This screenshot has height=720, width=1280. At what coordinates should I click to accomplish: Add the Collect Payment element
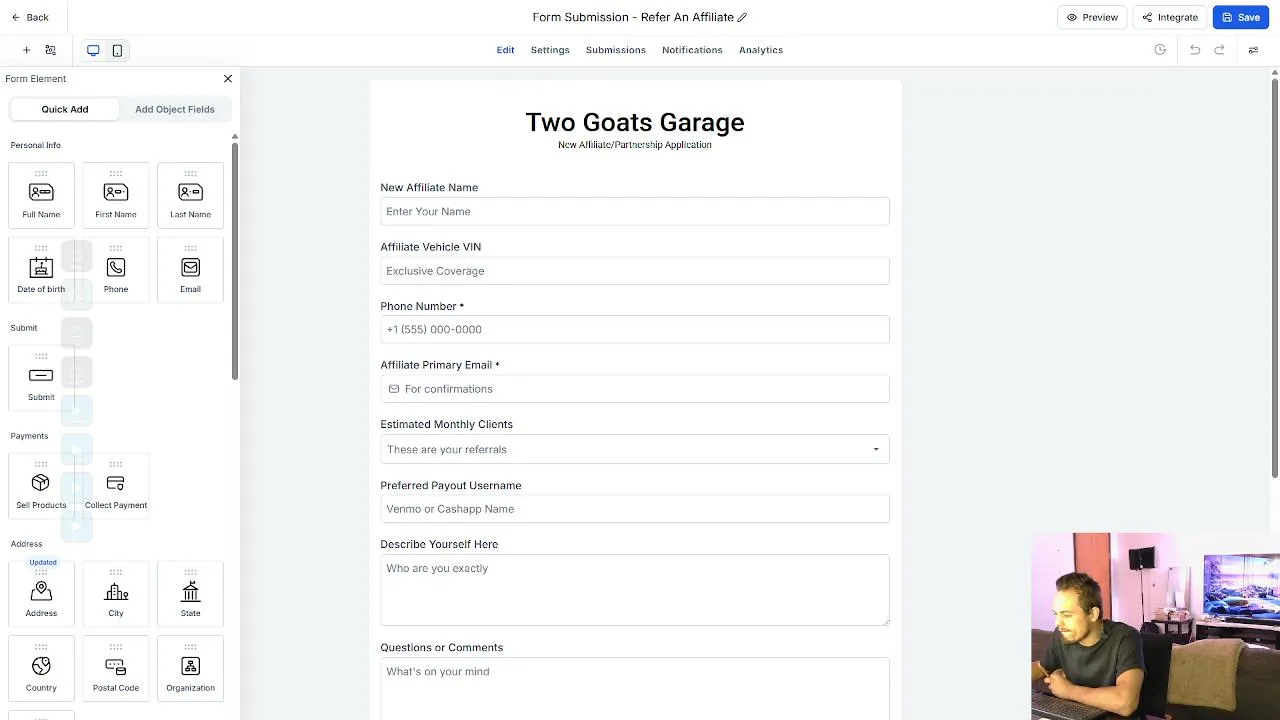pos(116,486)
